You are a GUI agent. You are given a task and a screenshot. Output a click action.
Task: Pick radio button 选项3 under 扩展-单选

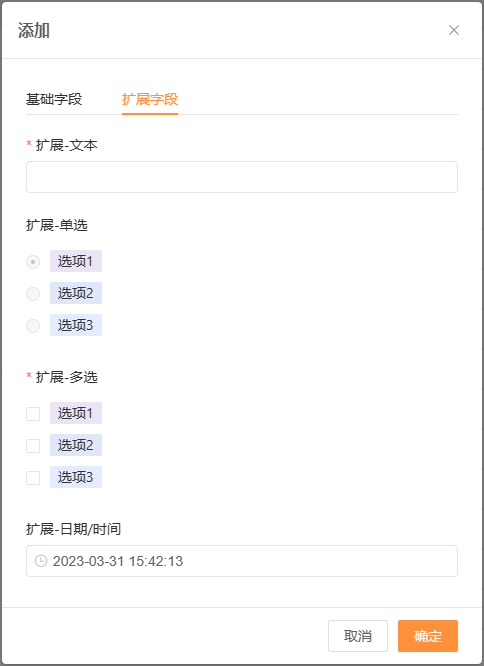click(33, 326)
